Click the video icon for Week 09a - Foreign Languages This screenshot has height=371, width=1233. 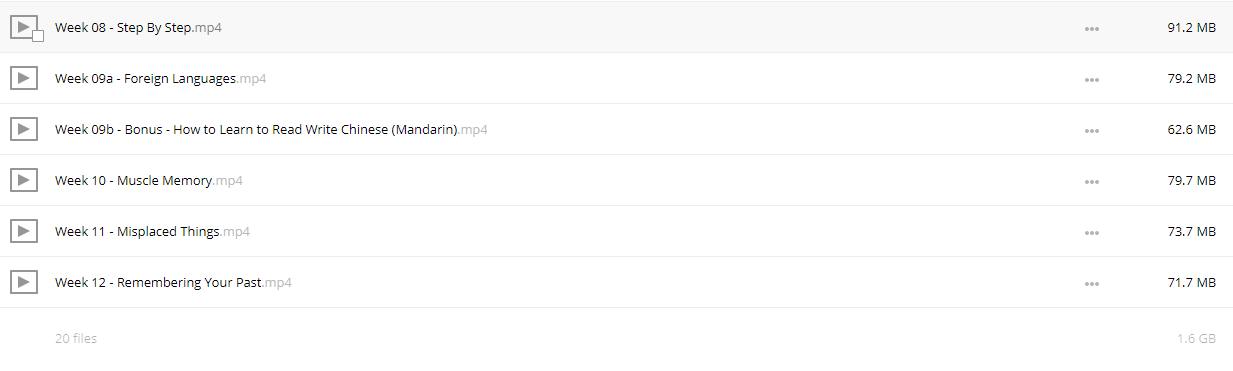(23, 78)
